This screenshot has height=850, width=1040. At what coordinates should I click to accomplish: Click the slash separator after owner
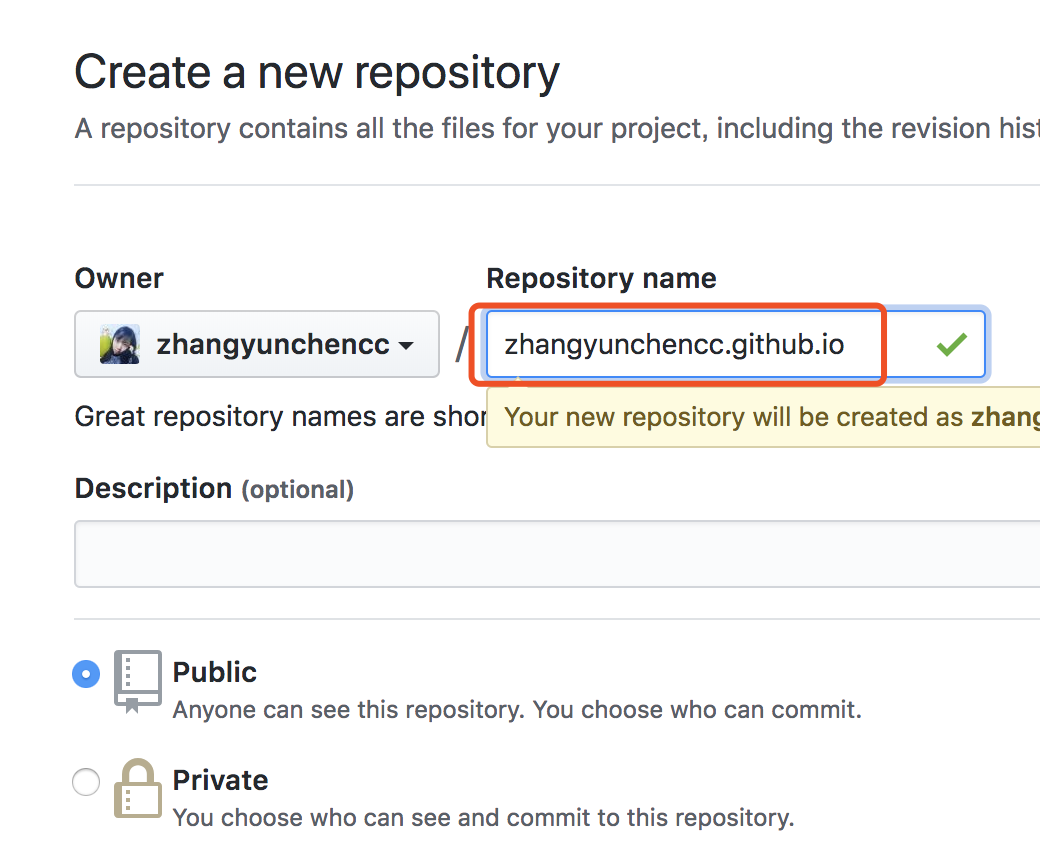coord(461,345)
